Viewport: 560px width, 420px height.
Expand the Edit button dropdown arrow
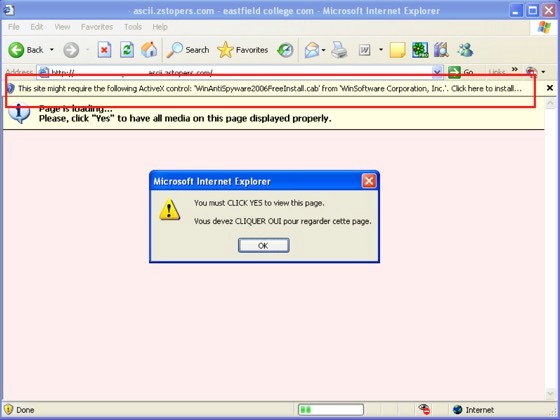tap(381, 50)
